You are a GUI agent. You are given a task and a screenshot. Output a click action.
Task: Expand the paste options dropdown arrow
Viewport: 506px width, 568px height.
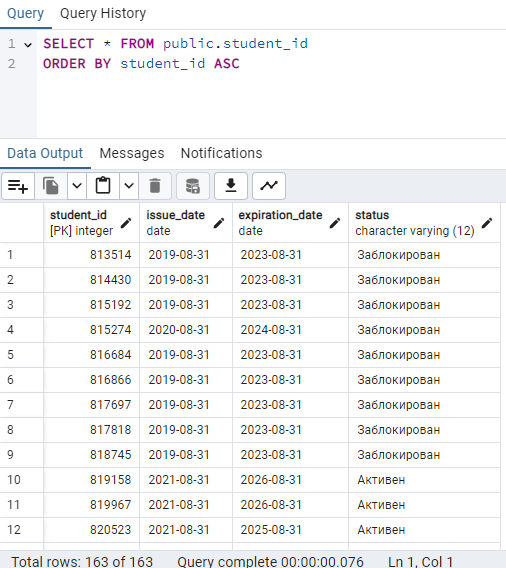(129, 186)
